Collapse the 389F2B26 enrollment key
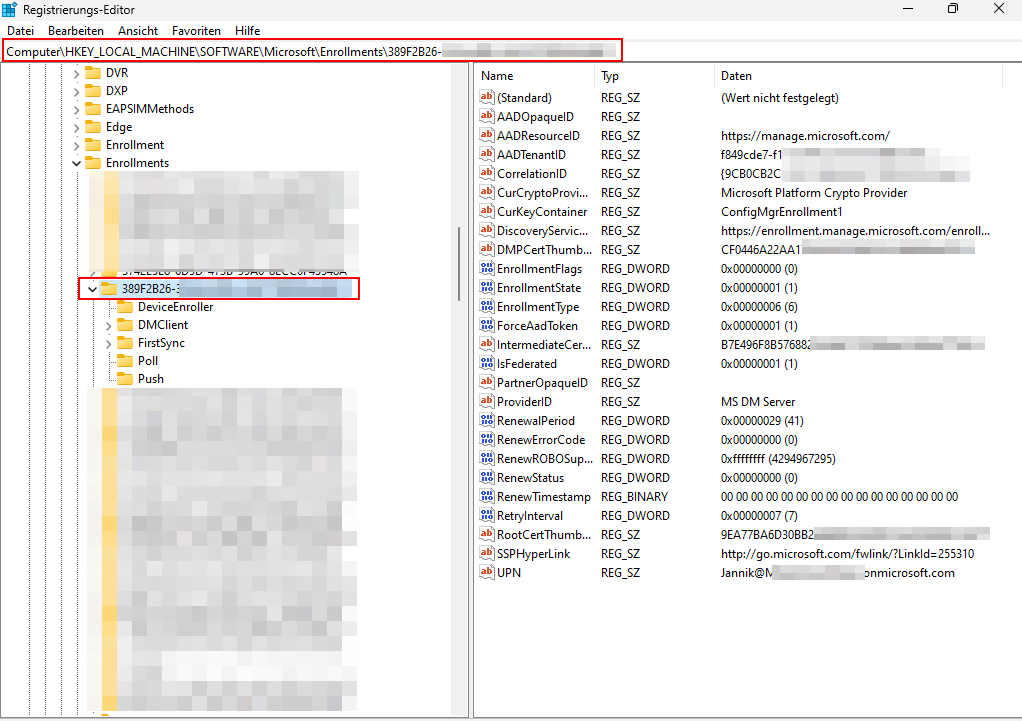 (x=93, y=289)
